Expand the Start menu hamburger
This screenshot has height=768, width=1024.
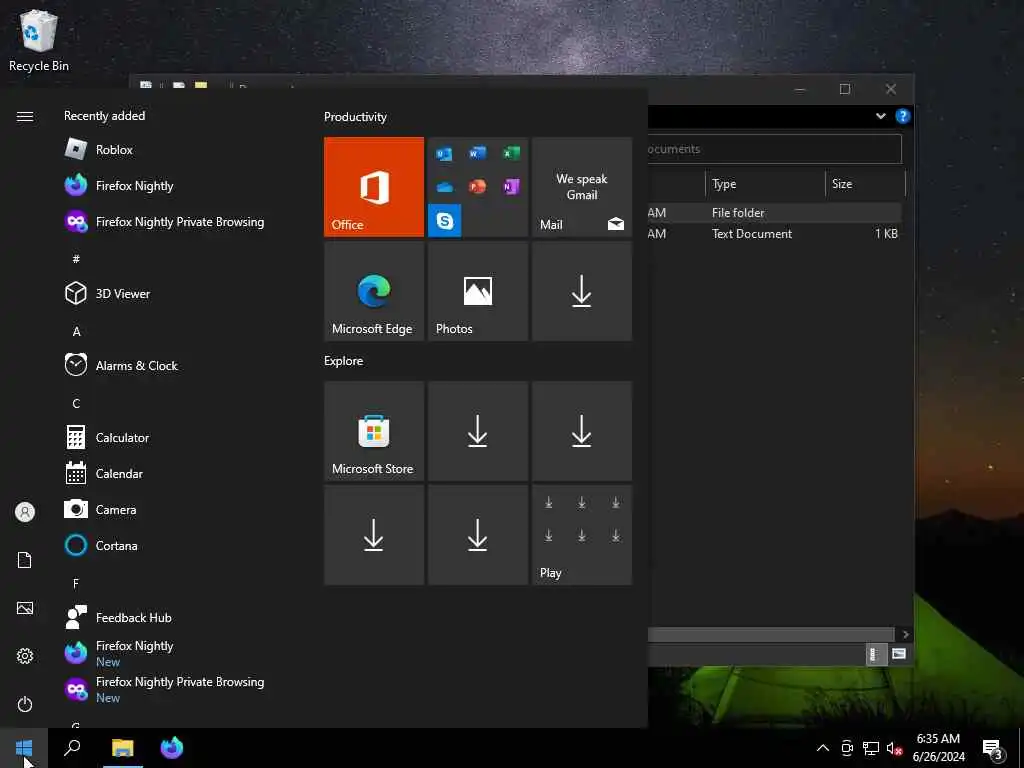click(25, 116)
